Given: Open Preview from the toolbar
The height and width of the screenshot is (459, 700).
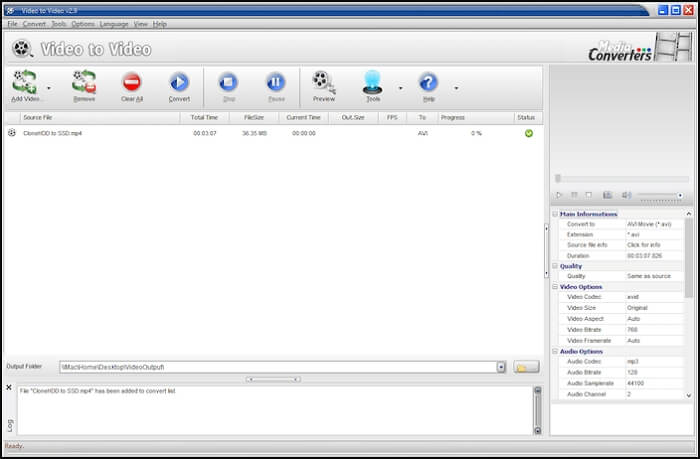Looking at the screenshot, I should coord(323,84).
